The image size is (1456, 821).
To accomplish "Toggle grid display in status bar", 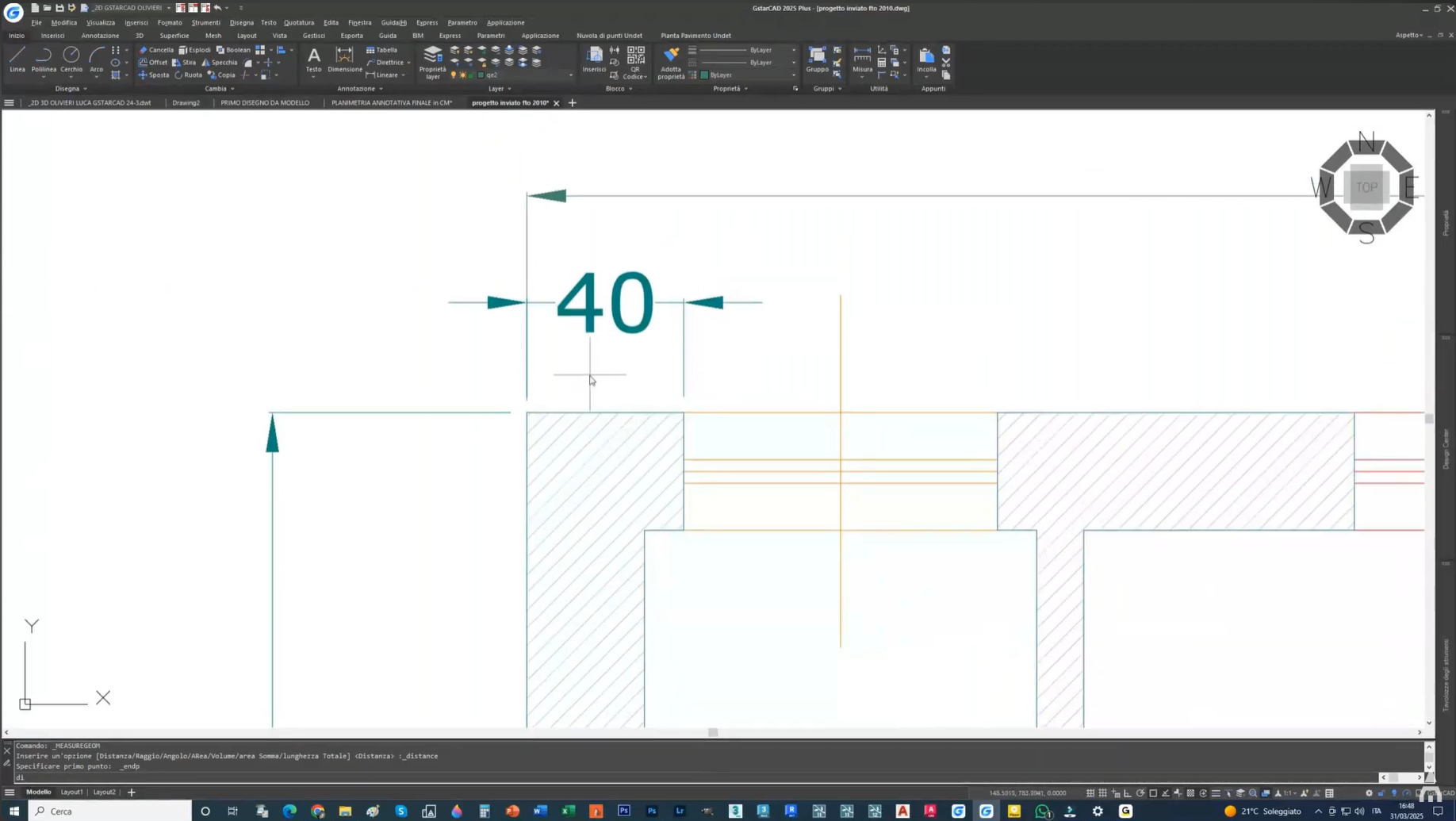I will click(1090, 792).
